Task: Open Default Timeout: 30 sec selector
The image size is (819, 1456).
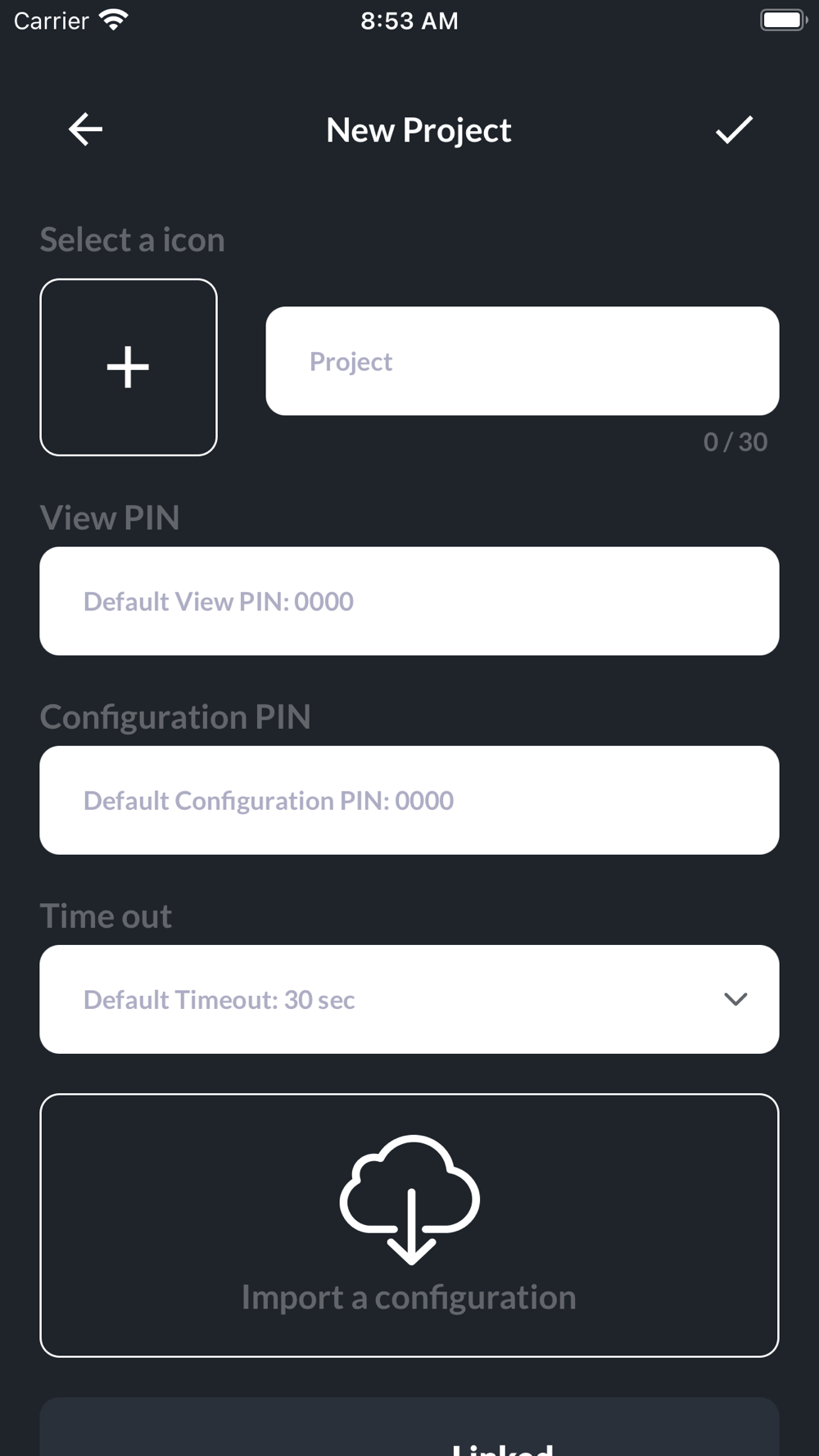Action: 409,999
